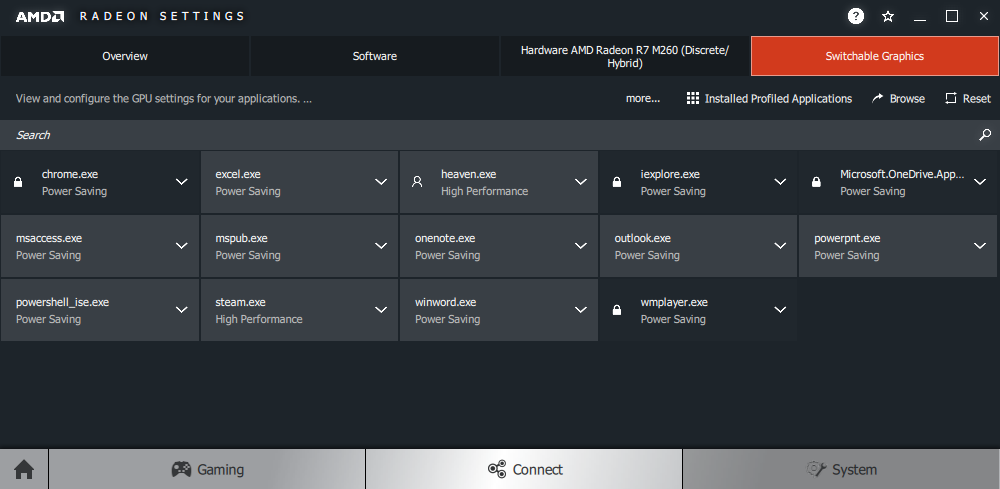1000x489 pixels.
Task: Expand the excel.exe power mode dropdown
Action: 381,182
